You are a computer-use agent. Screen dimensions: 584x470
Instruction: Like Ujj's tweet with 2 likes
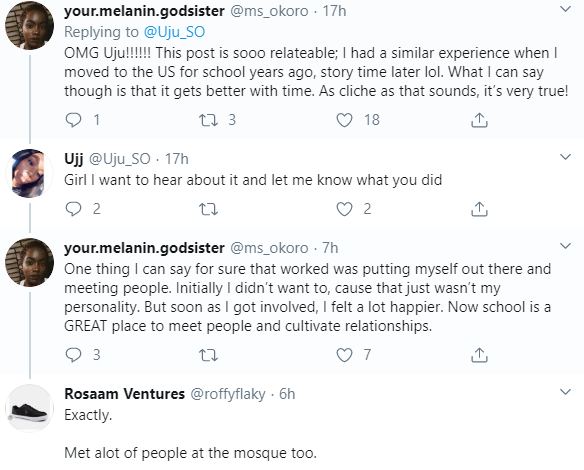pos(344,209)
